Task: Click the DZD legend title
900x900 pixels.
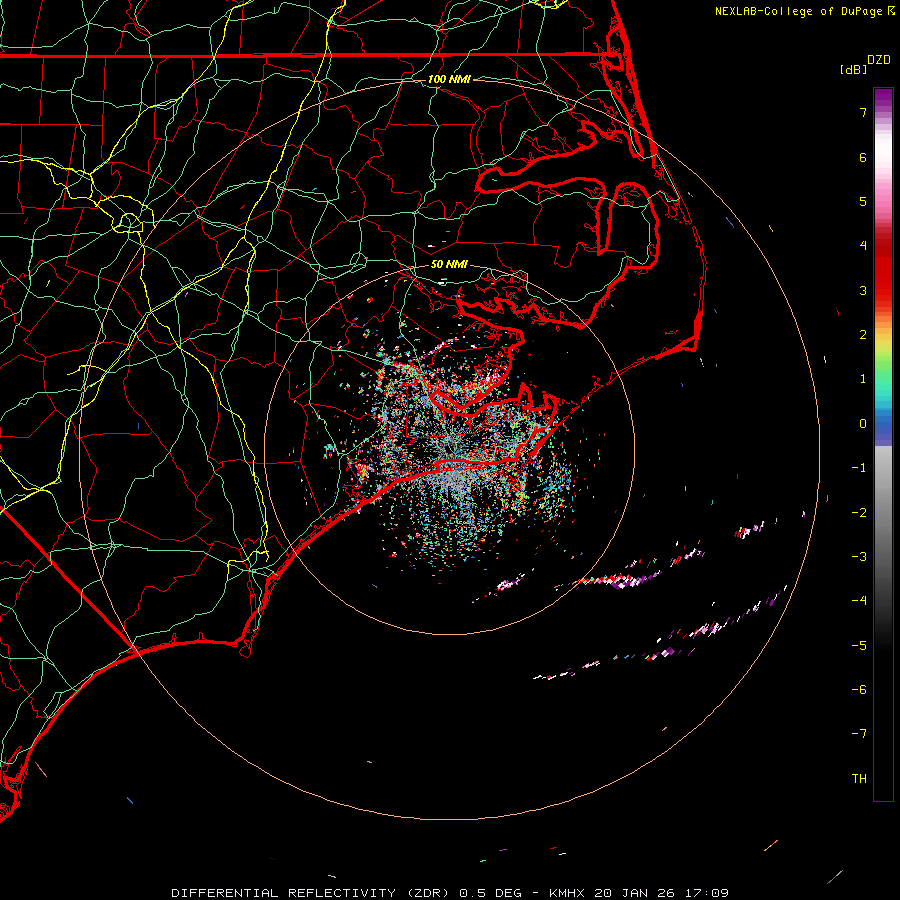Action: [x=879, y=60]
